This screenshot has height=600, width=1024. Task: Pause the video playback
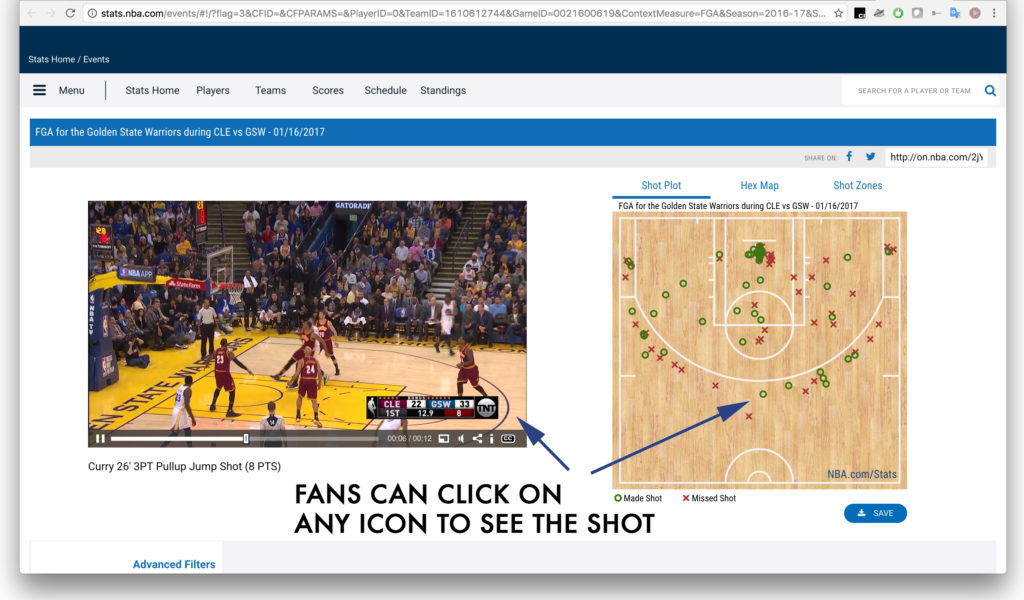click(x=99, y=438)
